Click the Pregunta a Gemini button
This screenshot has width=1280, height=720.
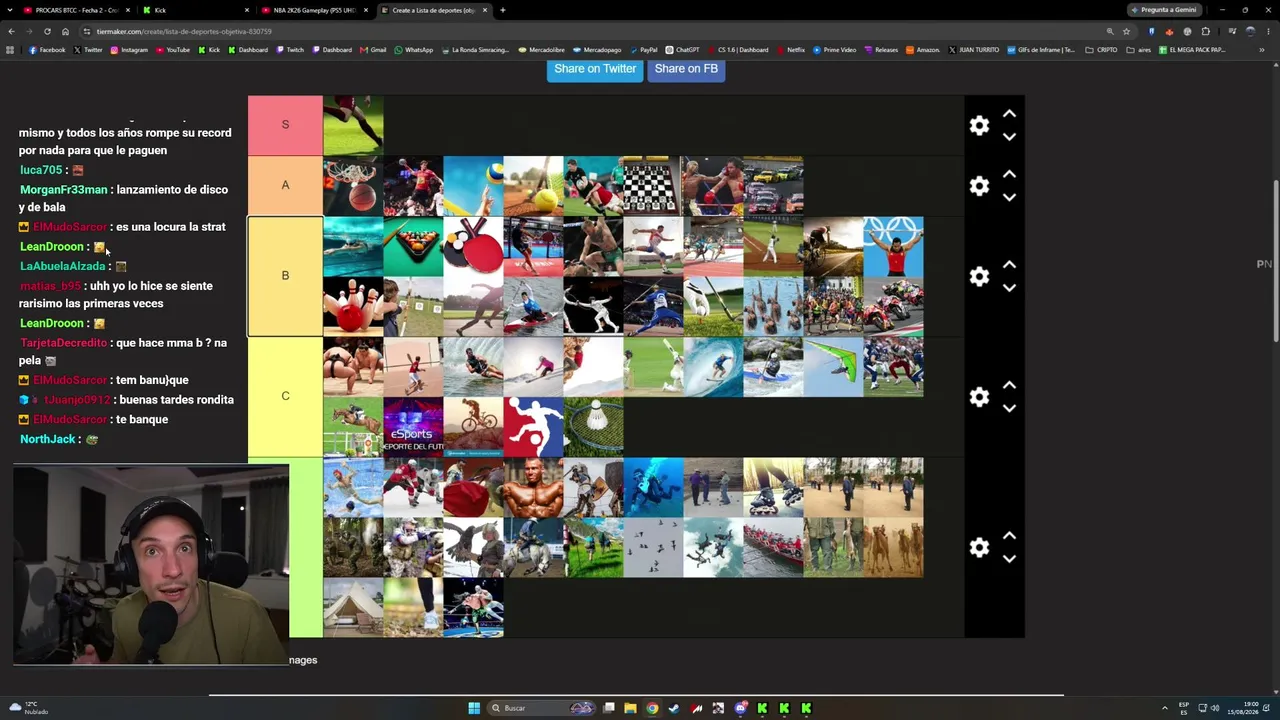pos(1164,10)
